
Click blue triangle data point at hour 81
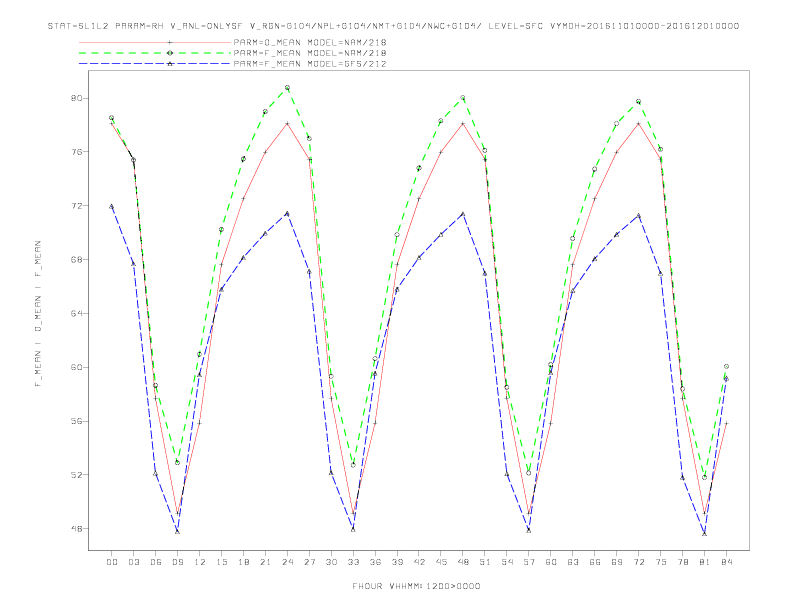tap(705, 534)
